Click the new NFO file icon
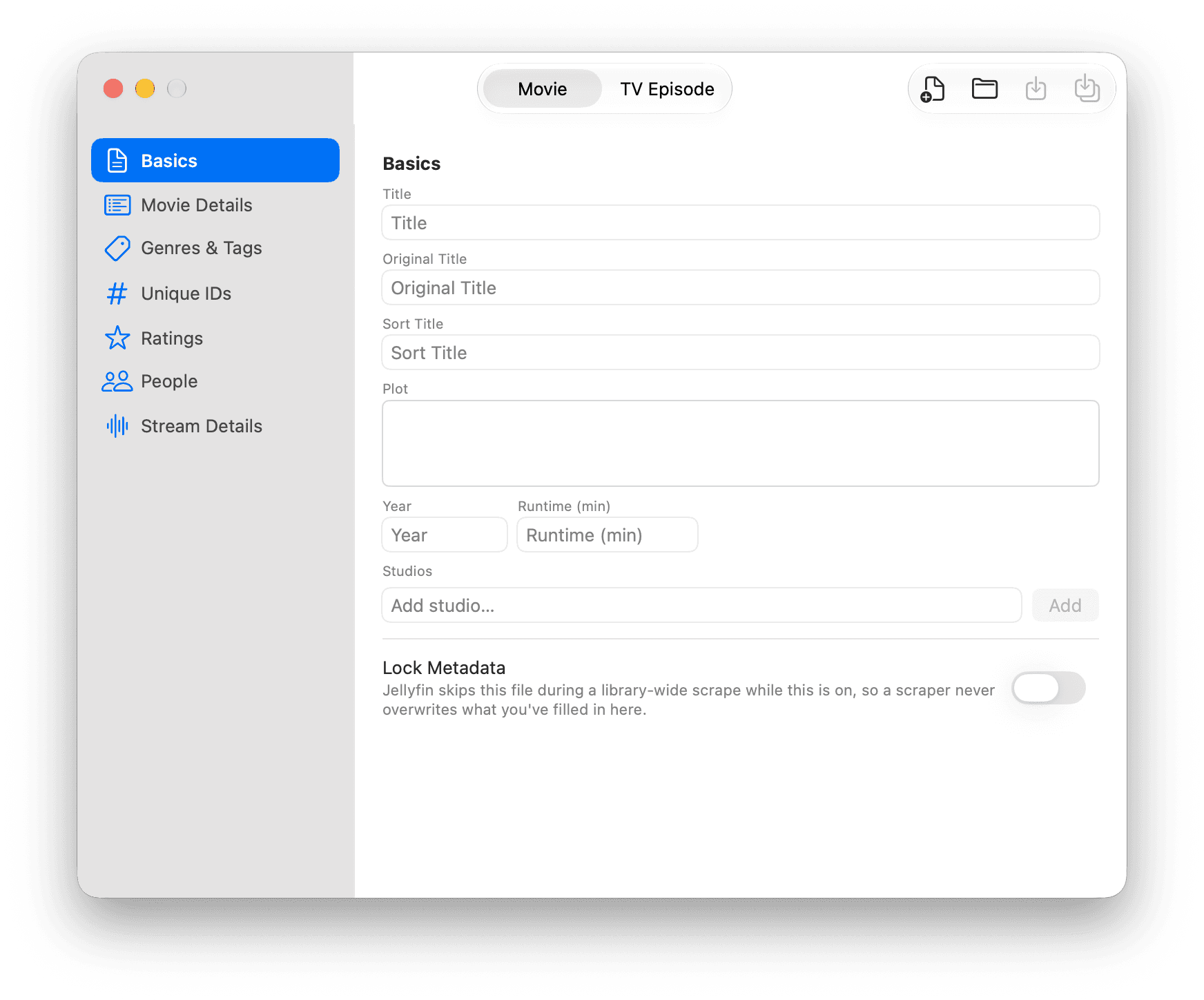This screenshot has height=1000, width=1204. 933,89
